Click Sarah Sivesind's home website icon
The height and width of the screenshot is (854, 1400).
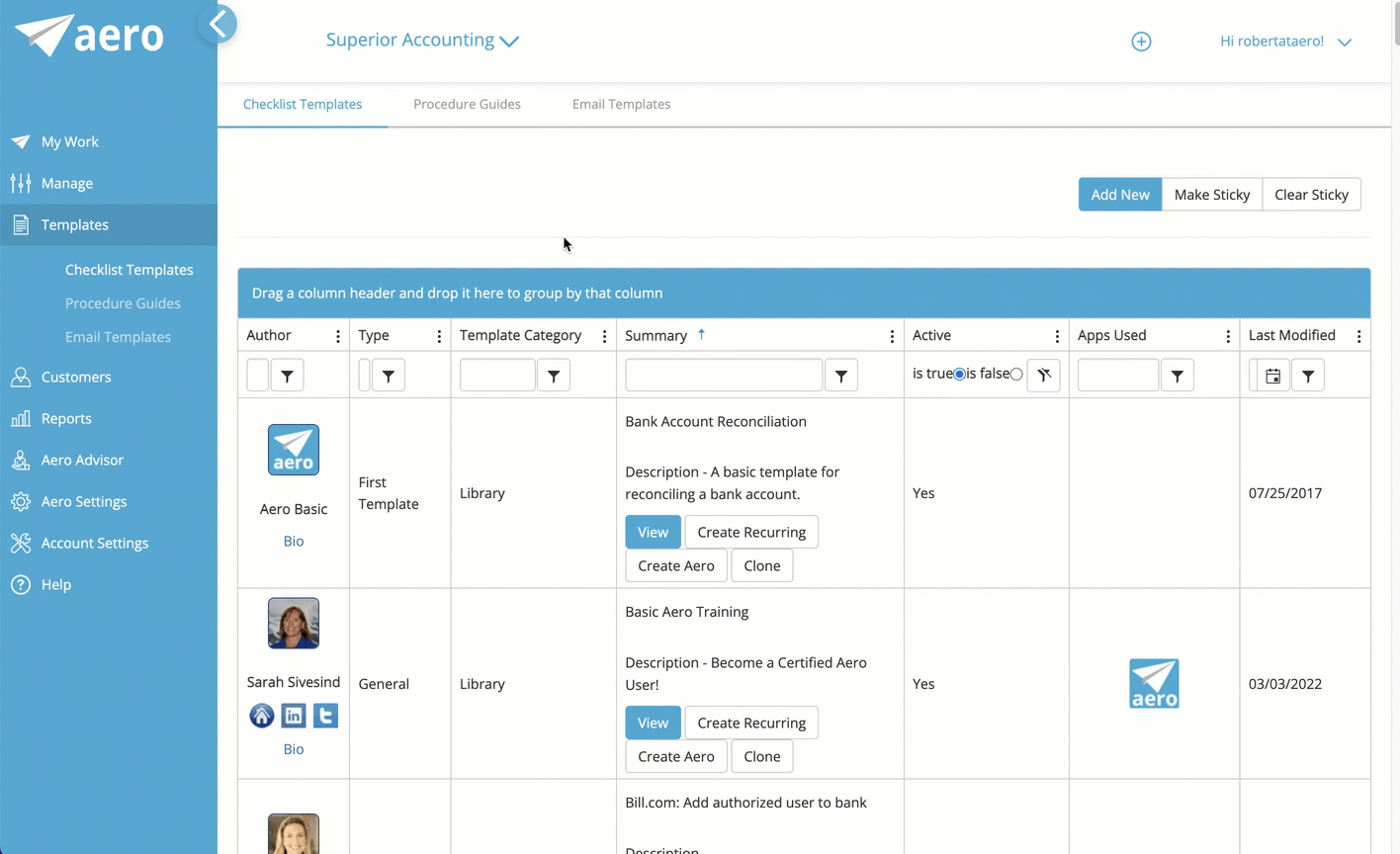tap(261, 716)
